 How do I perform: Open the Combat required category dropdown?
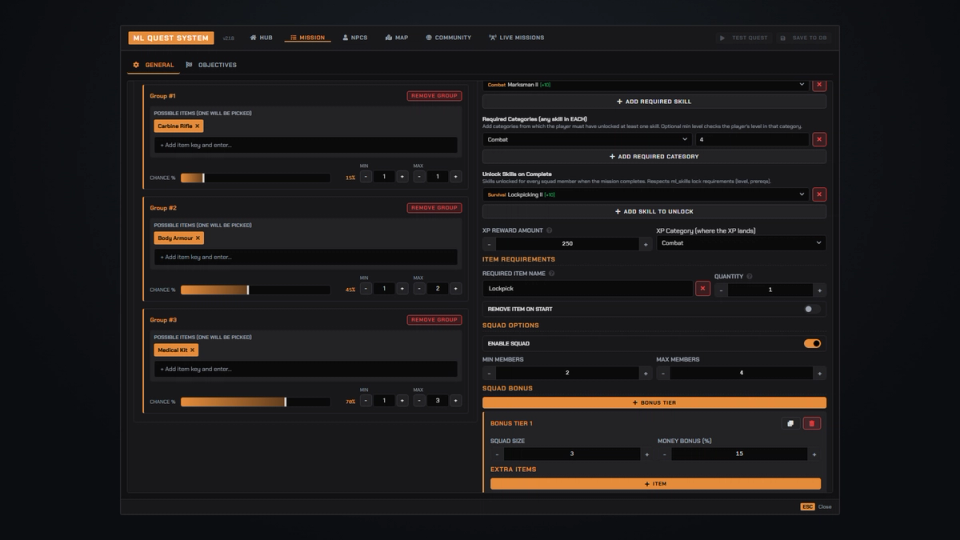pos(587,140)
